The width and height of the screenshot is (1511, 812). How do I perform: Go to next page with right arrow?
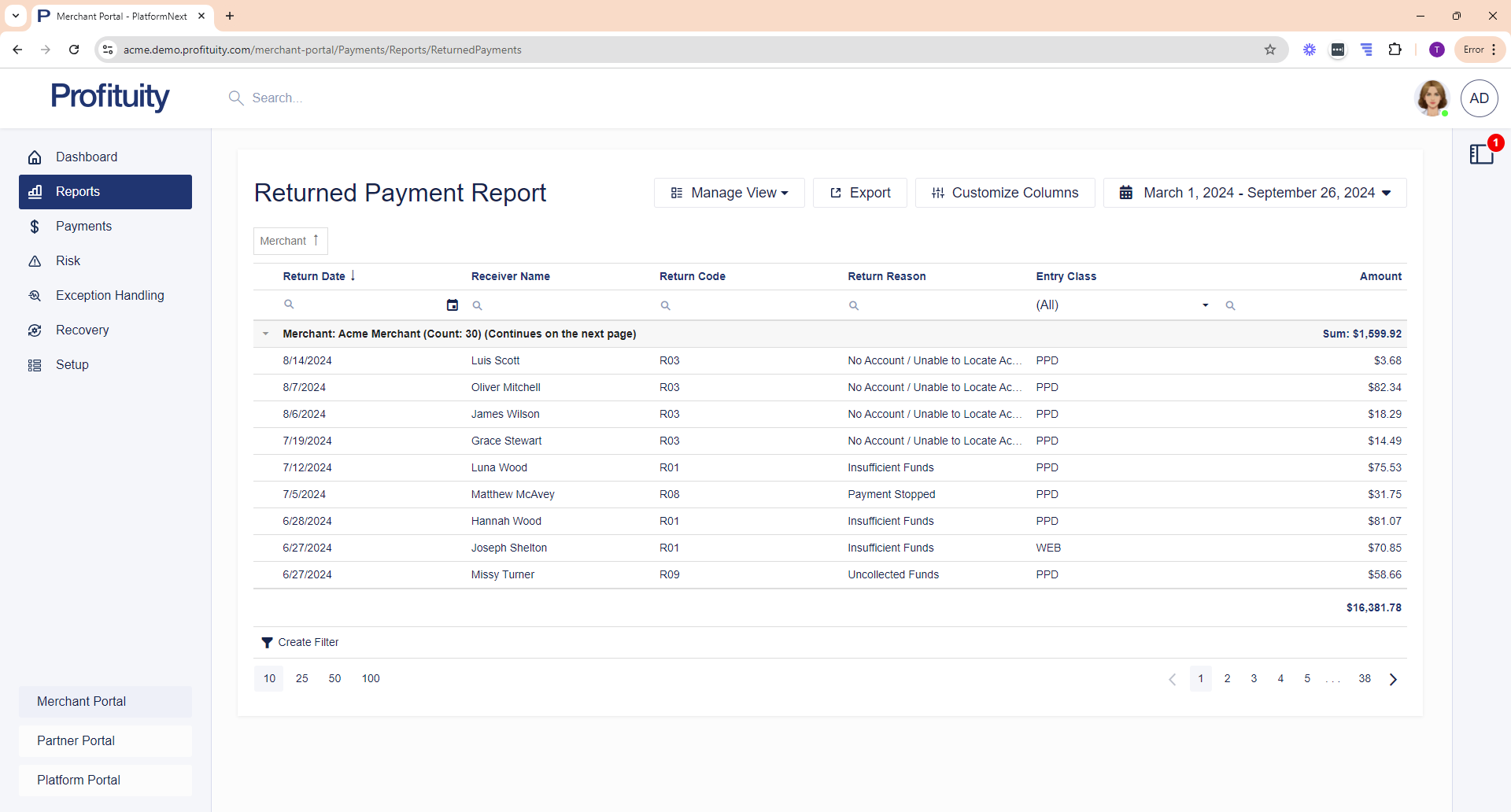pos(1393,679)
